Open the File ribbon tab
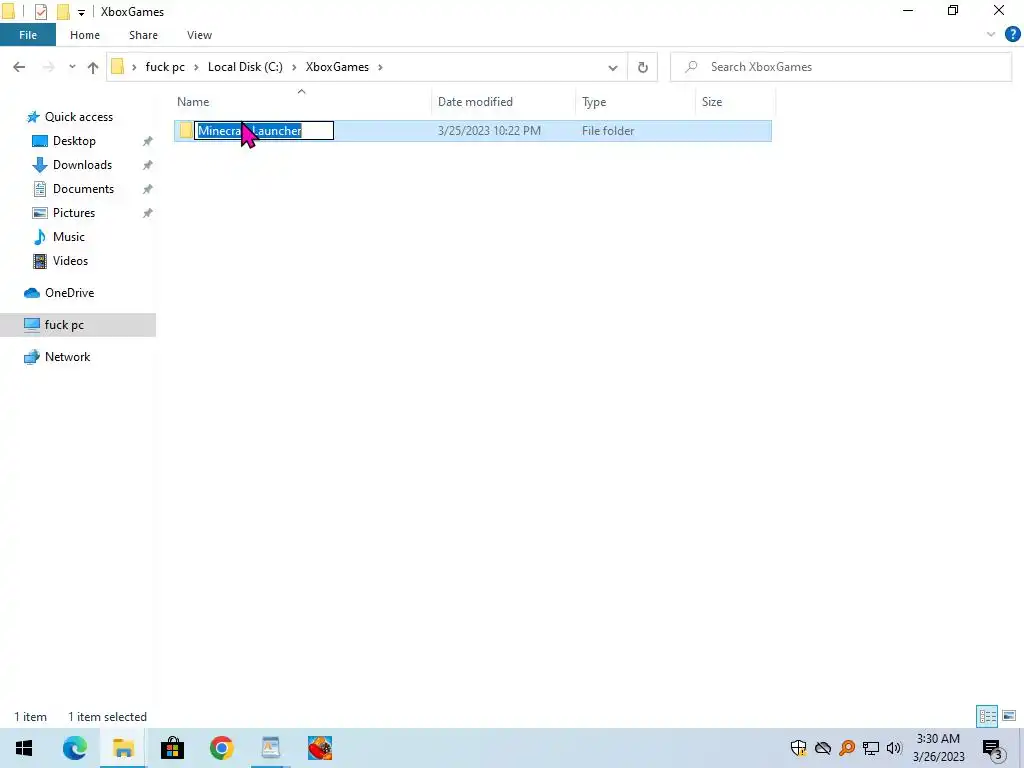Screen dimensions: 1024x768 [28, 35]
